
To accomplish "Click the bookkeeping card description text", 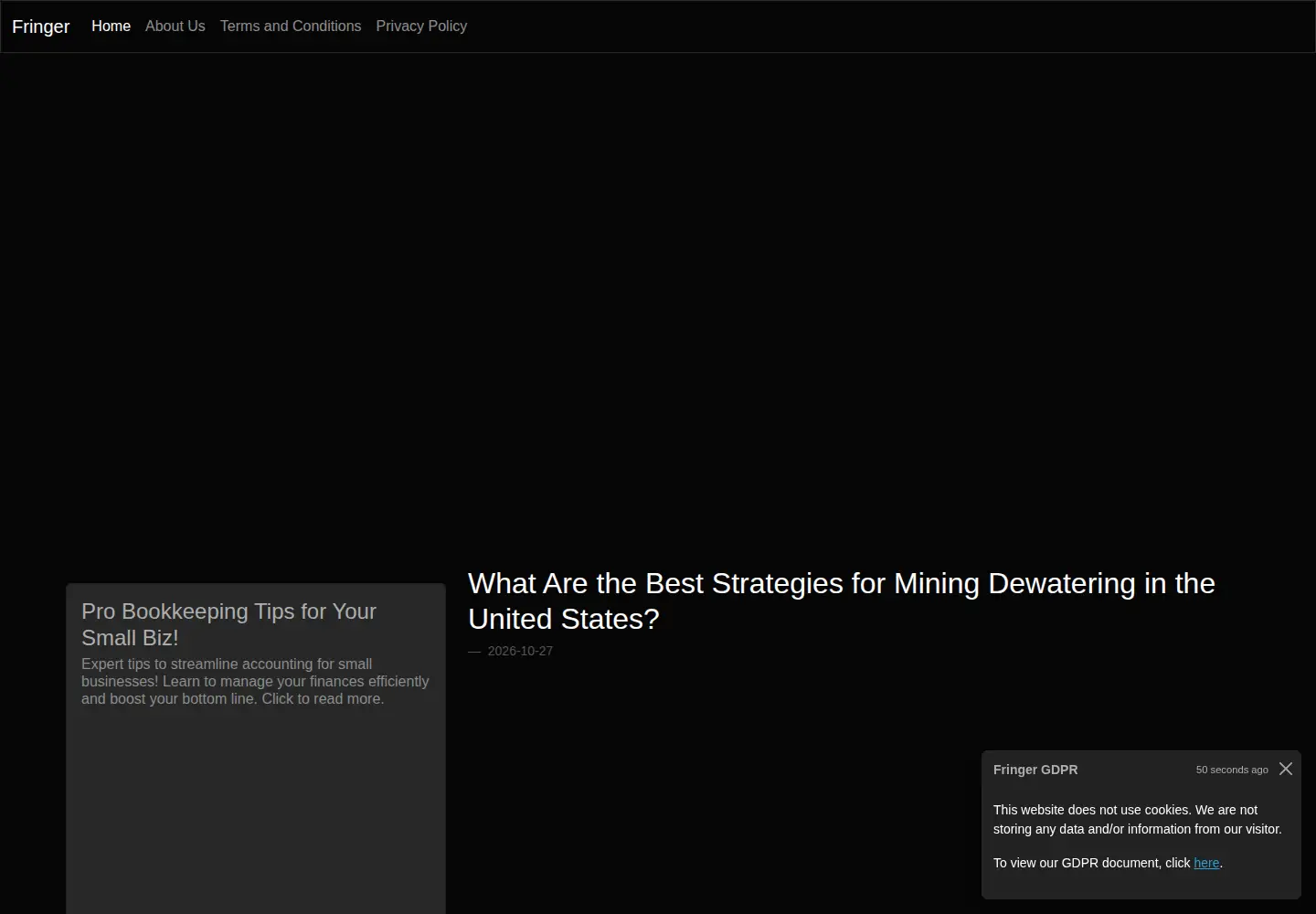I will [255, 682].
